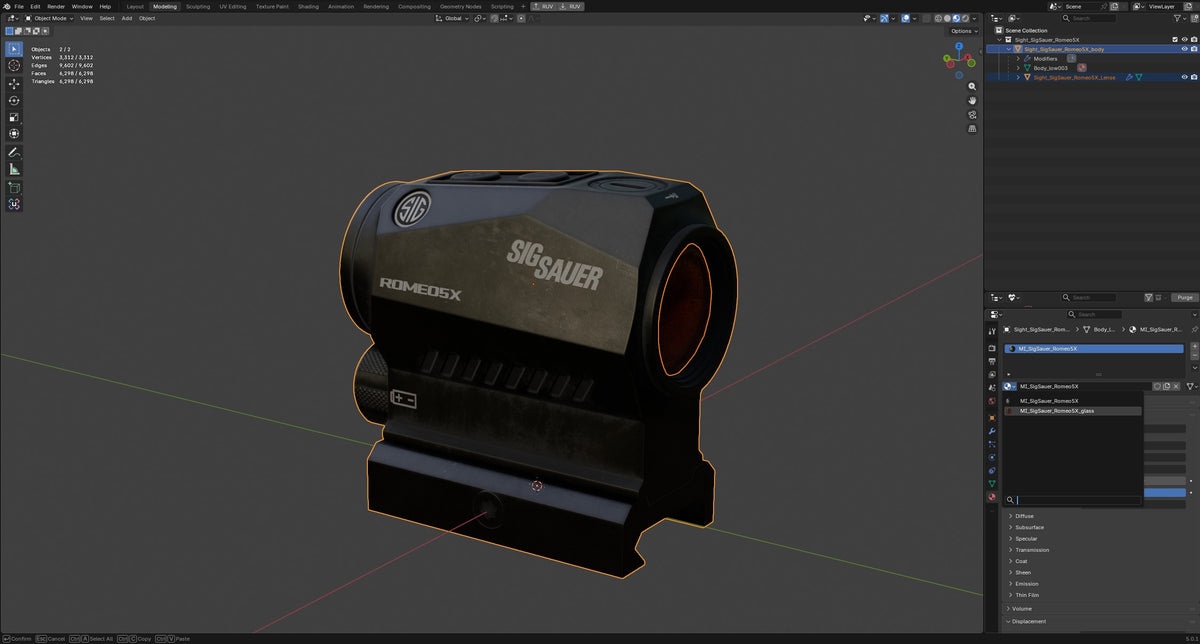Switch to solid viewport shading
The width and height of the screenshot is (1200, 644).
[945, 18]
